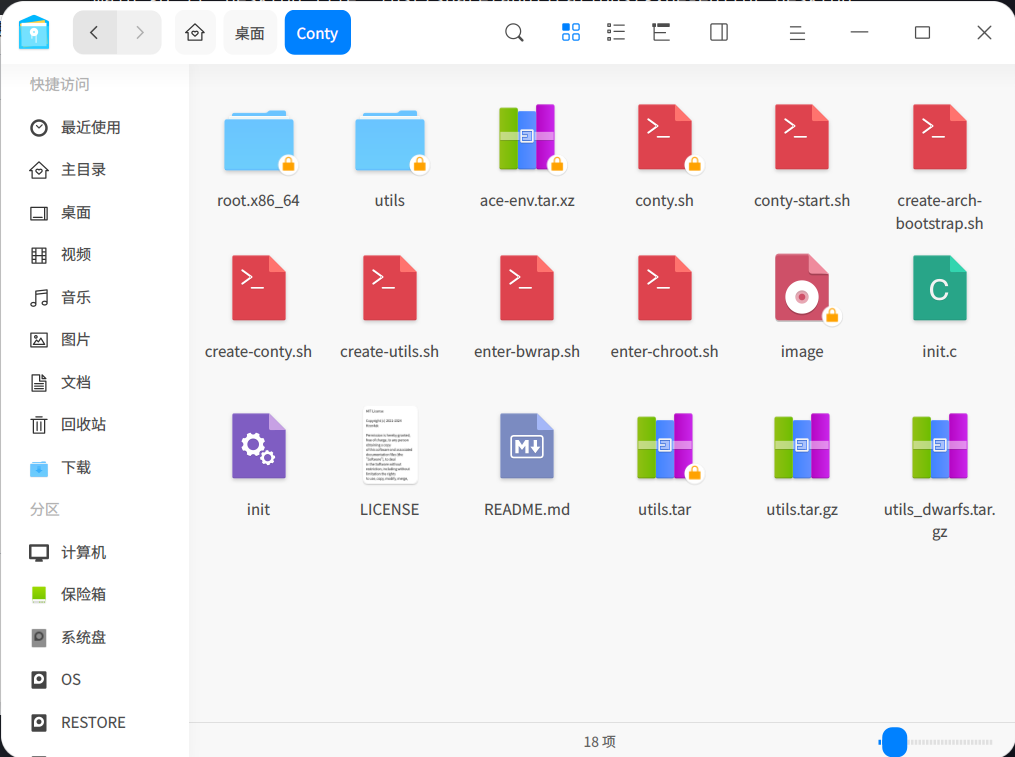The width and height of the screenshot is (1015, 757).
Task: Select the create-arch-bootstrap.sh script icon
Action: point(939,137)
